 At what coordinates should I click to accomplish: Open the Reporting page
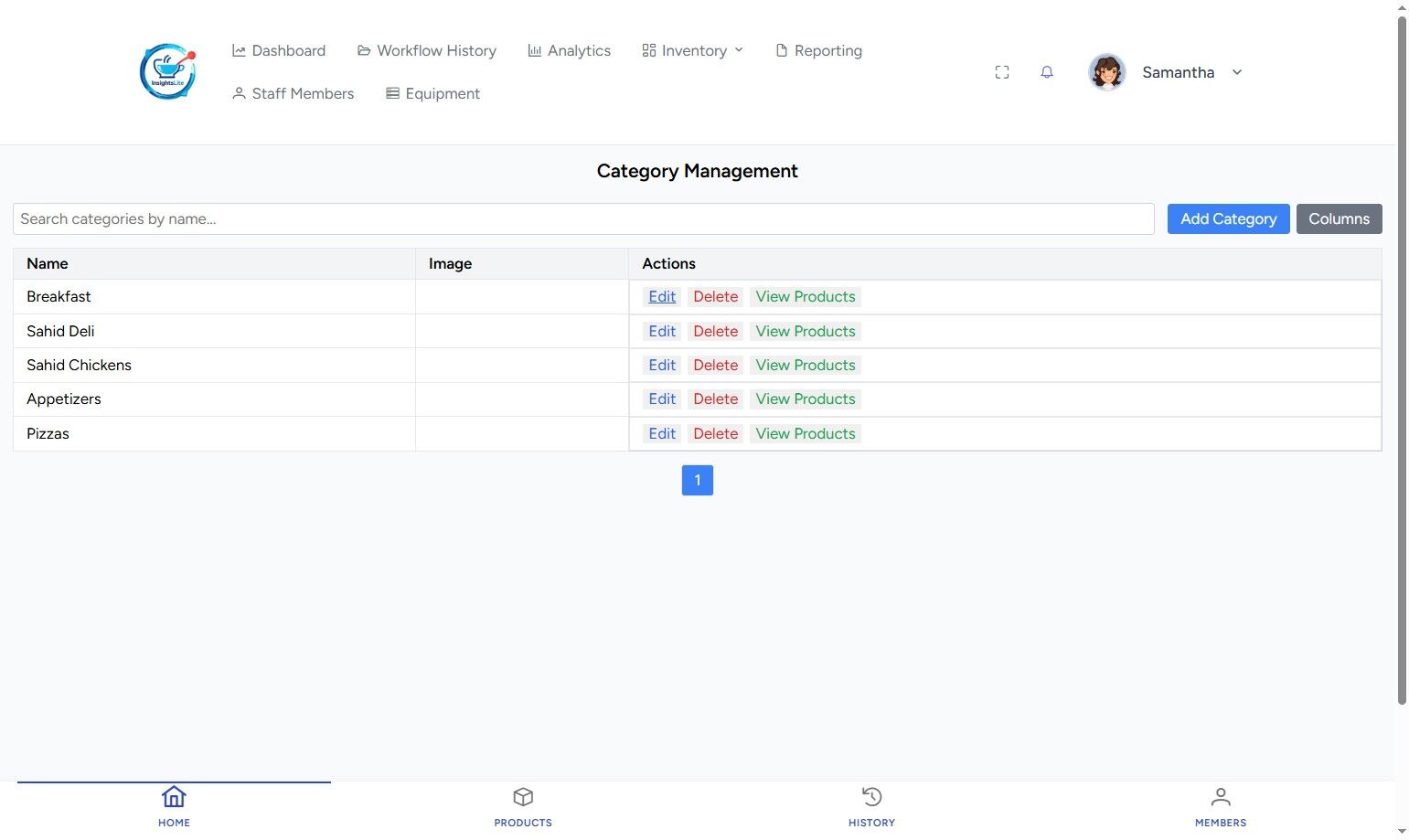[818, 50]
